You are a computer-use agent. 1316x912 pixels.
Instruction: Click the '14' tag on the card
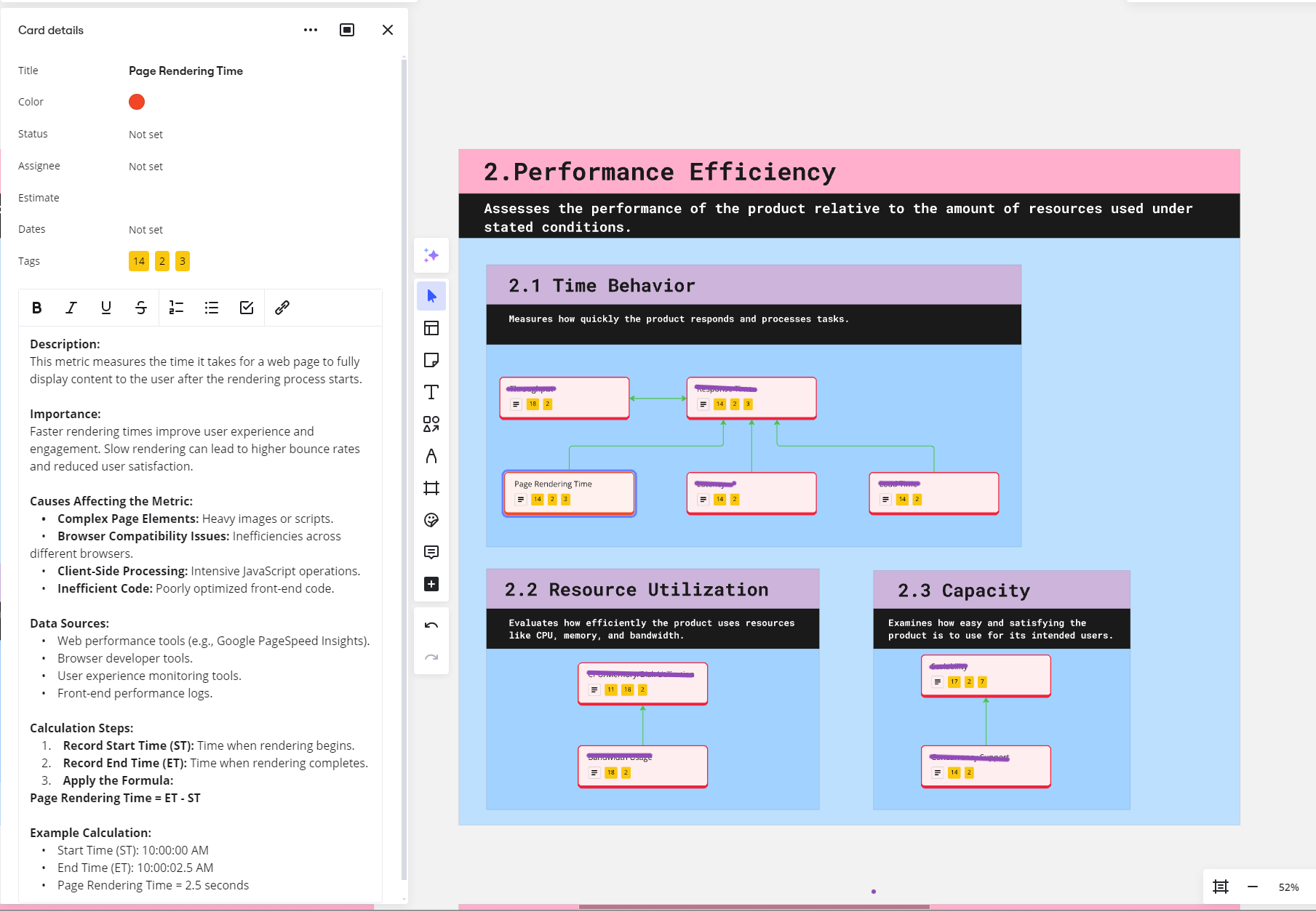pos(138,261)
